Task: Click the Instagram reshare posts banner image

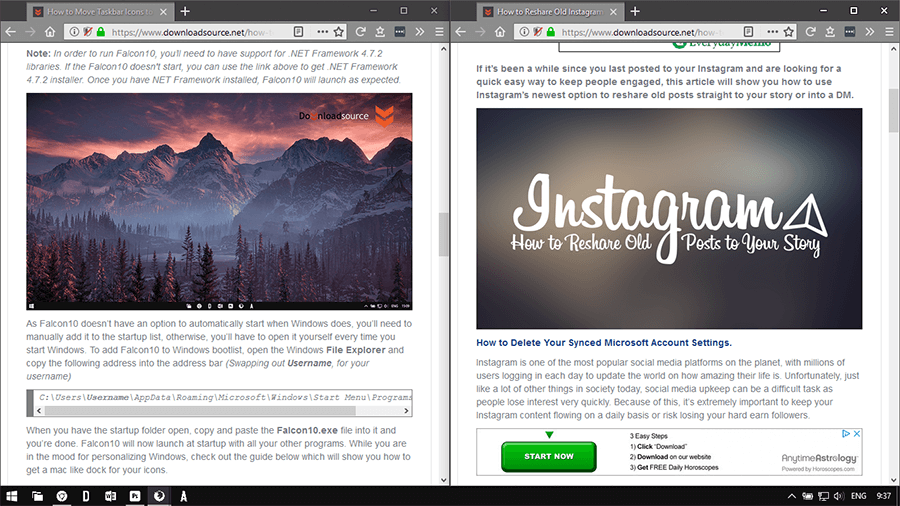Action: pyautogui.click(x=669, y=219)
